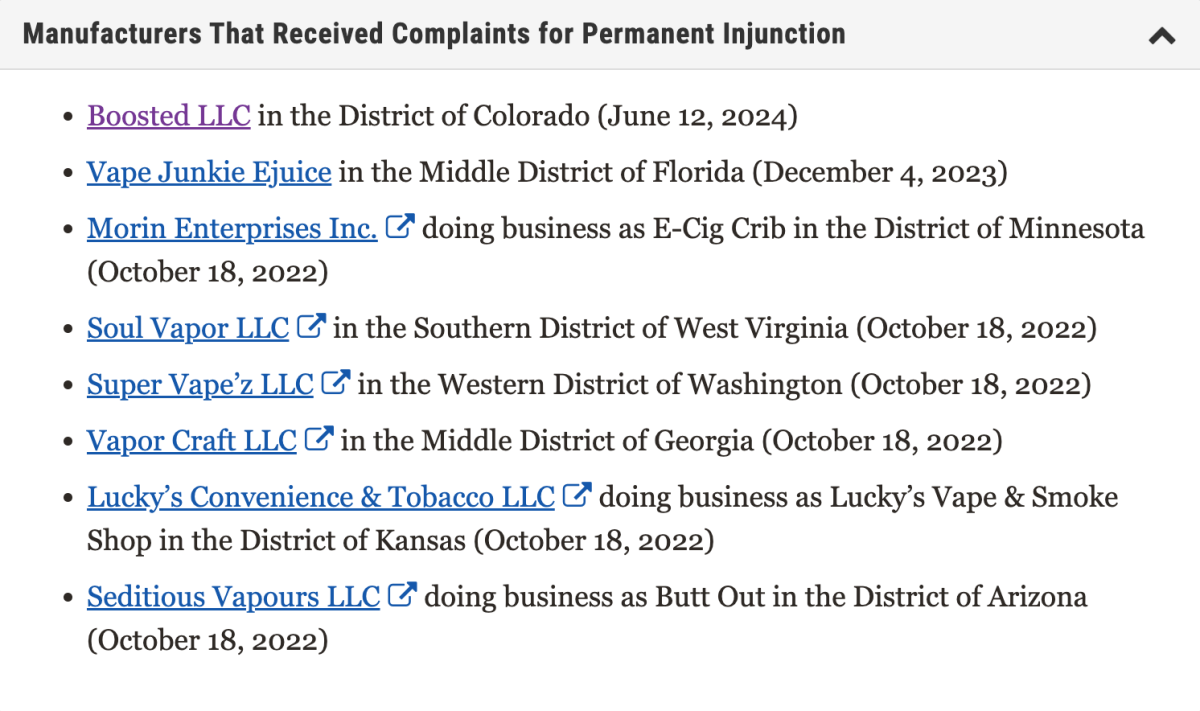
Task: Click the Manufacturers That Received Complaints header
Action: point(434,34)
